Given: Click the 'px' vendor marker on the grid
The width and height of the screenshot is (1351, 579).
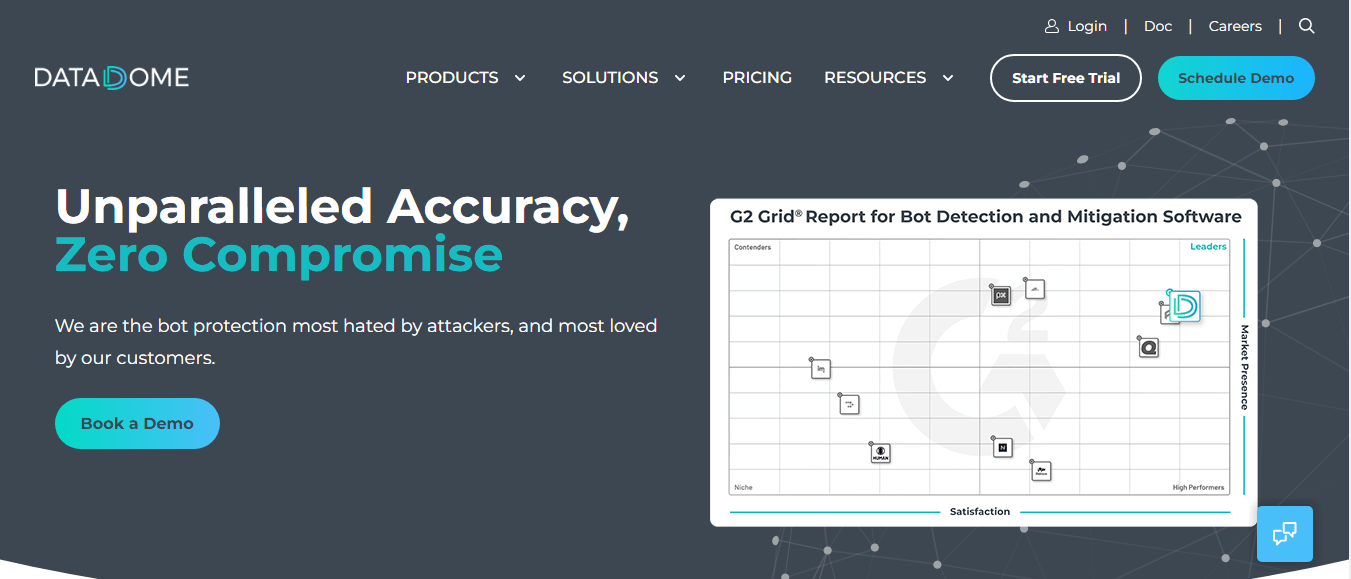Looking at the screenshot, I should [1000, 295].
